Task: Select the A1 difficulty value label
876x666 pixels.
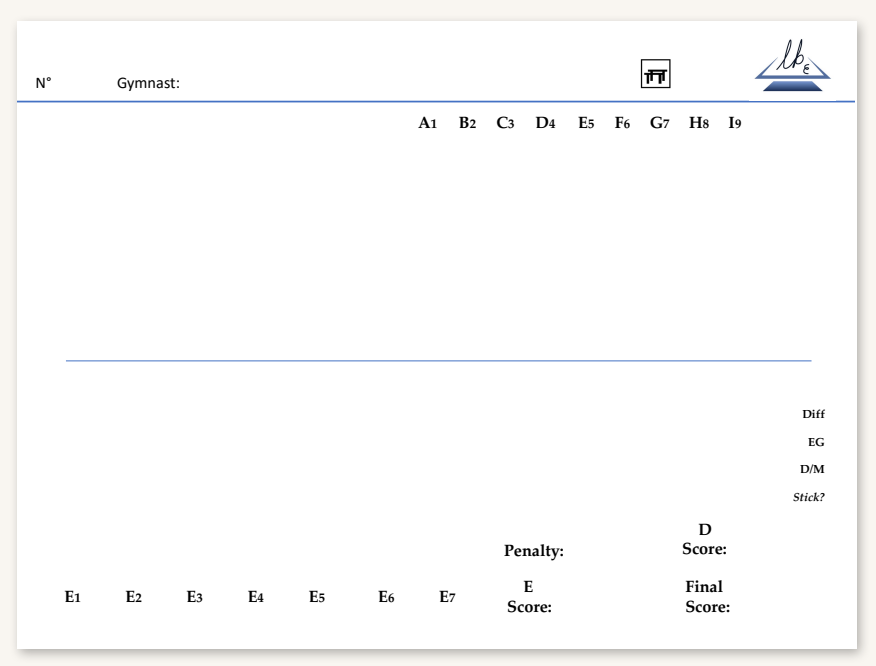Action: coord(428,123)
